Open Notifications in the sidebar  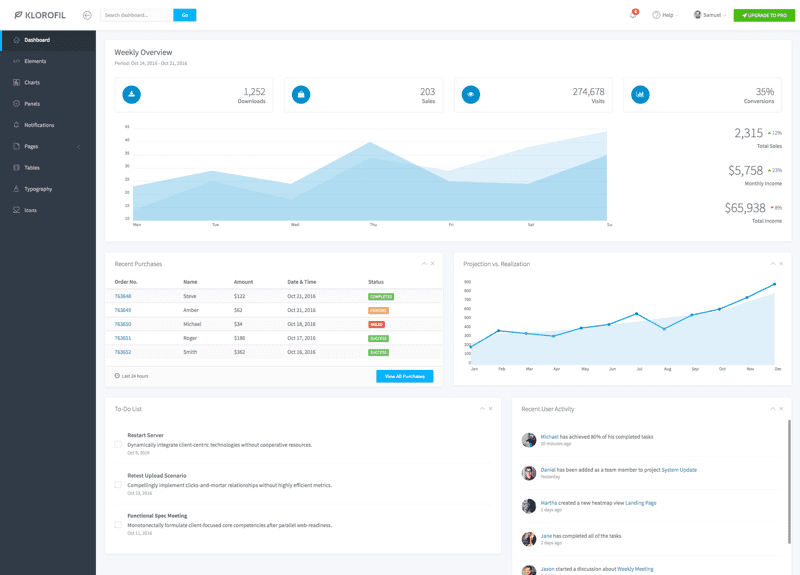[x=39, y=125]
